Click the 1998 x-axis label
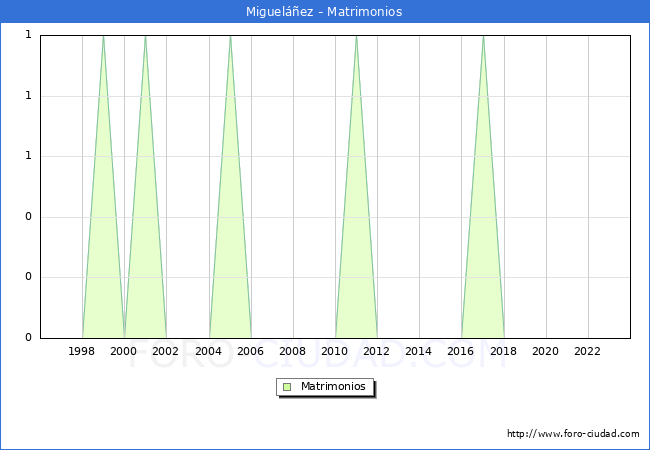Screen dimensions: 650x450 point(82,351)
